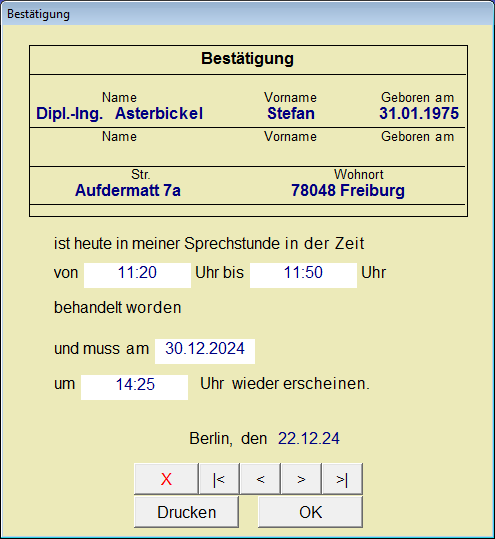Go to next record with > button

click(301, 478)
